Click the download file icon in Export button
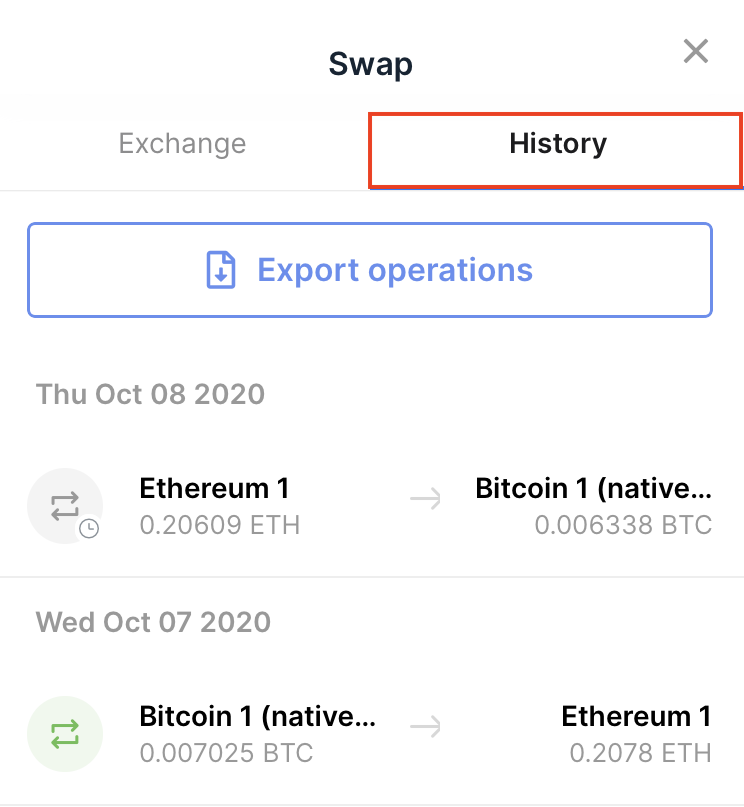Image resolution: width=744 pixels, height=807 pixels. 220,271
